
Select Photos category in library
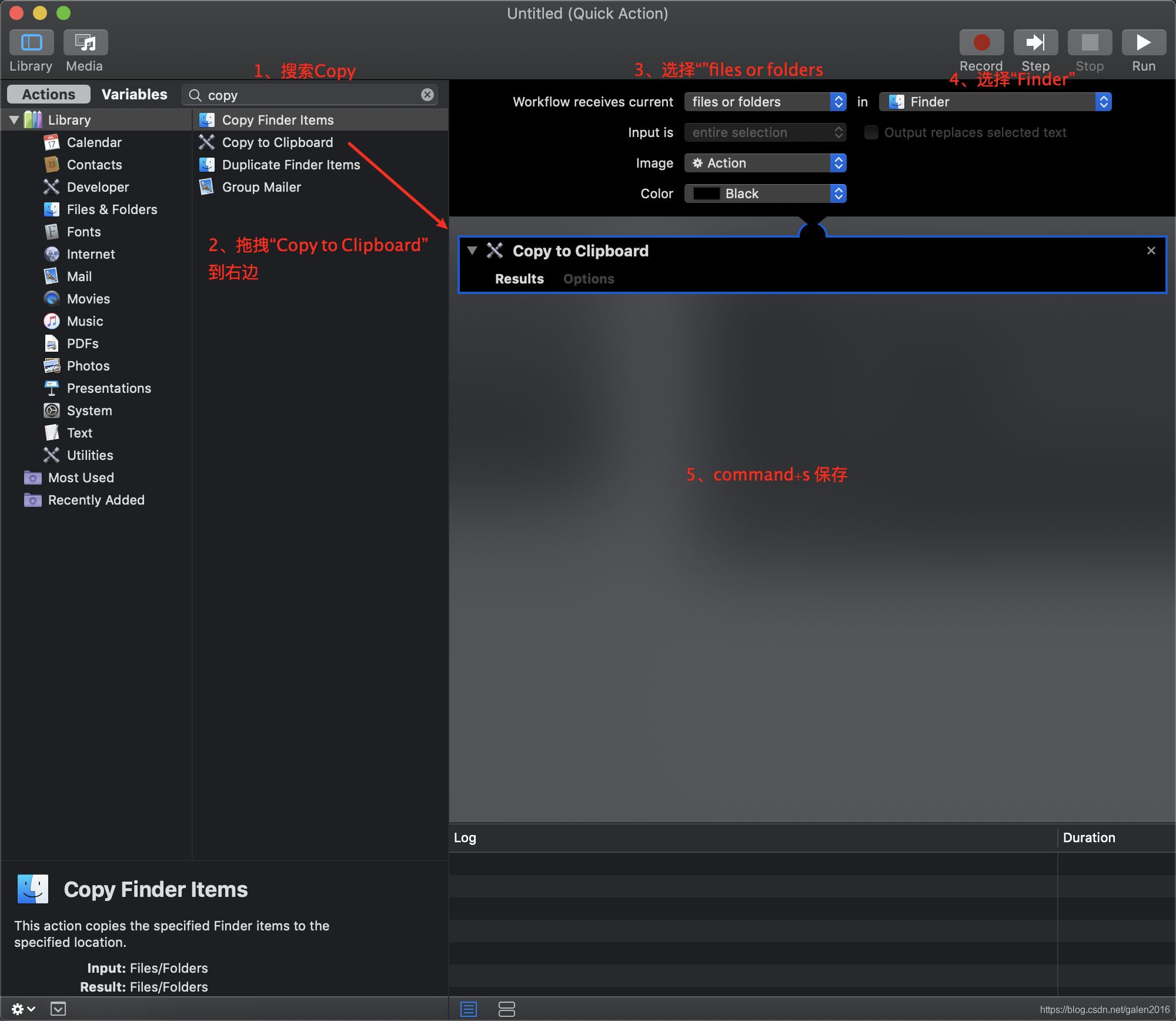click(88, 366)
